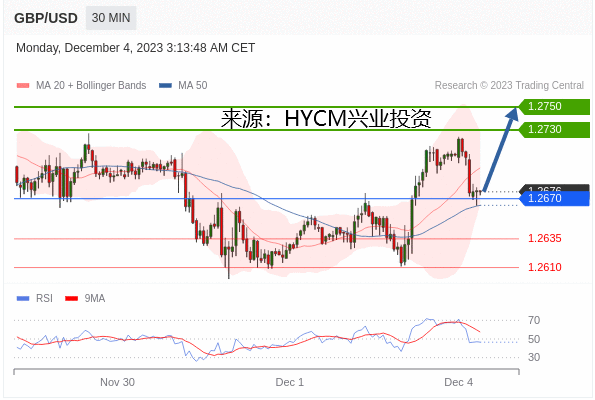Click the 9MA red legend swatch
The width and height of the screenshot is (595, 400).
click(x=72, y=299)
